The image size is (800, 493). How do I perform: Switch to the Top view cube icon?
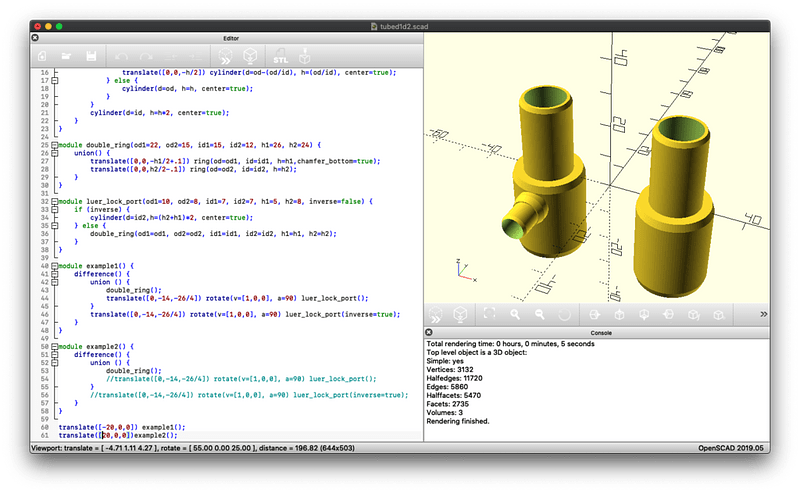click(x=619, y=314)
